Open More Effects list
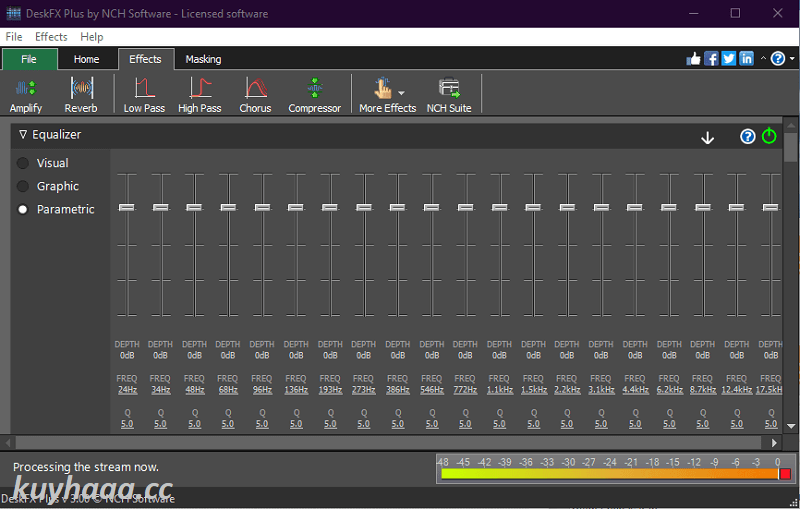 pyautogui.click(x=387, y=95)
